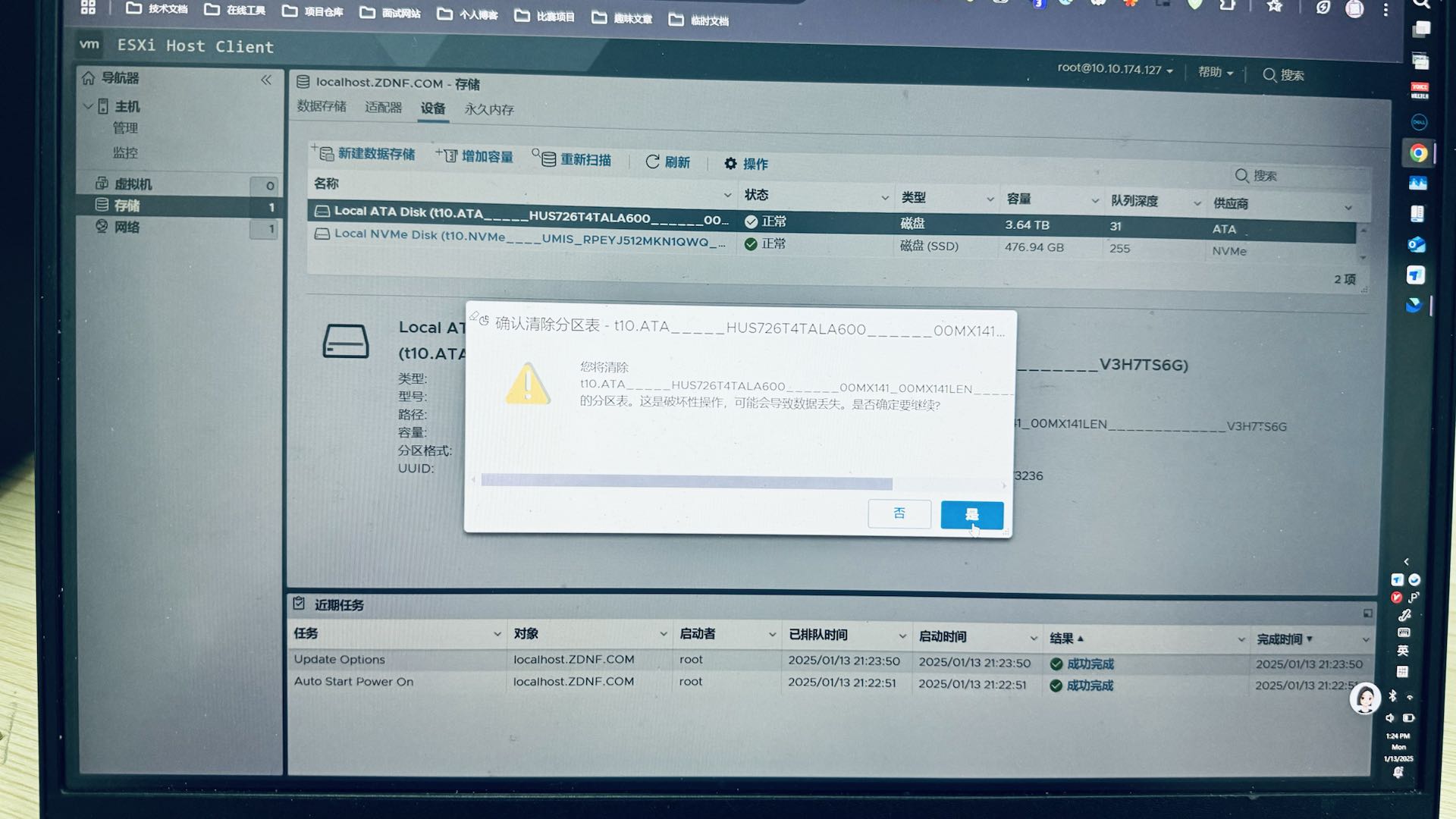The width and height of the screenshot is (1456, 819).
Task: Select 网络 networking in navigator
Action: [127, 227]
